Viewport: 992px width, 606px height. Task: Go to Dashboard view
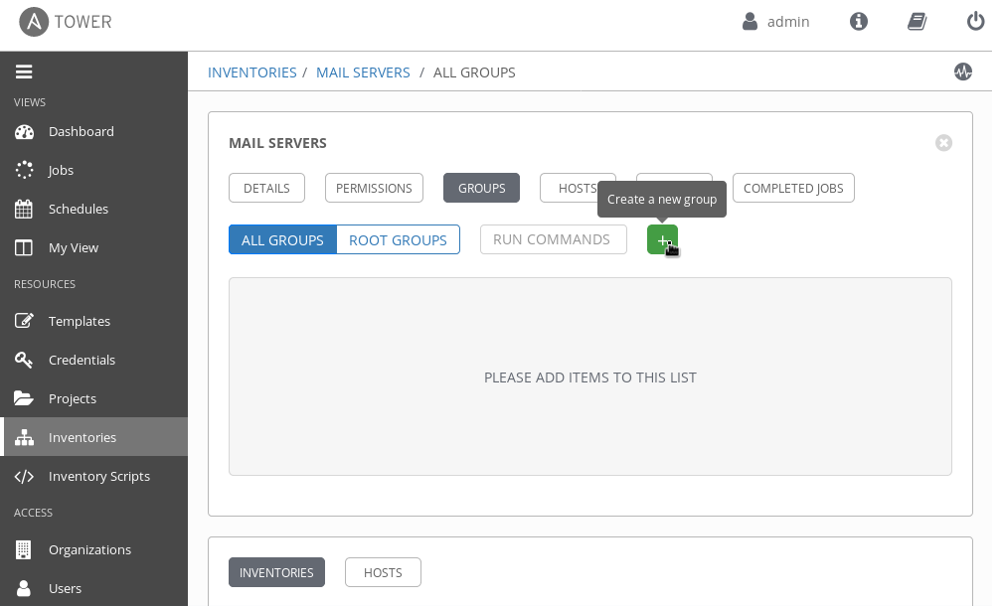tap(94, 132)
